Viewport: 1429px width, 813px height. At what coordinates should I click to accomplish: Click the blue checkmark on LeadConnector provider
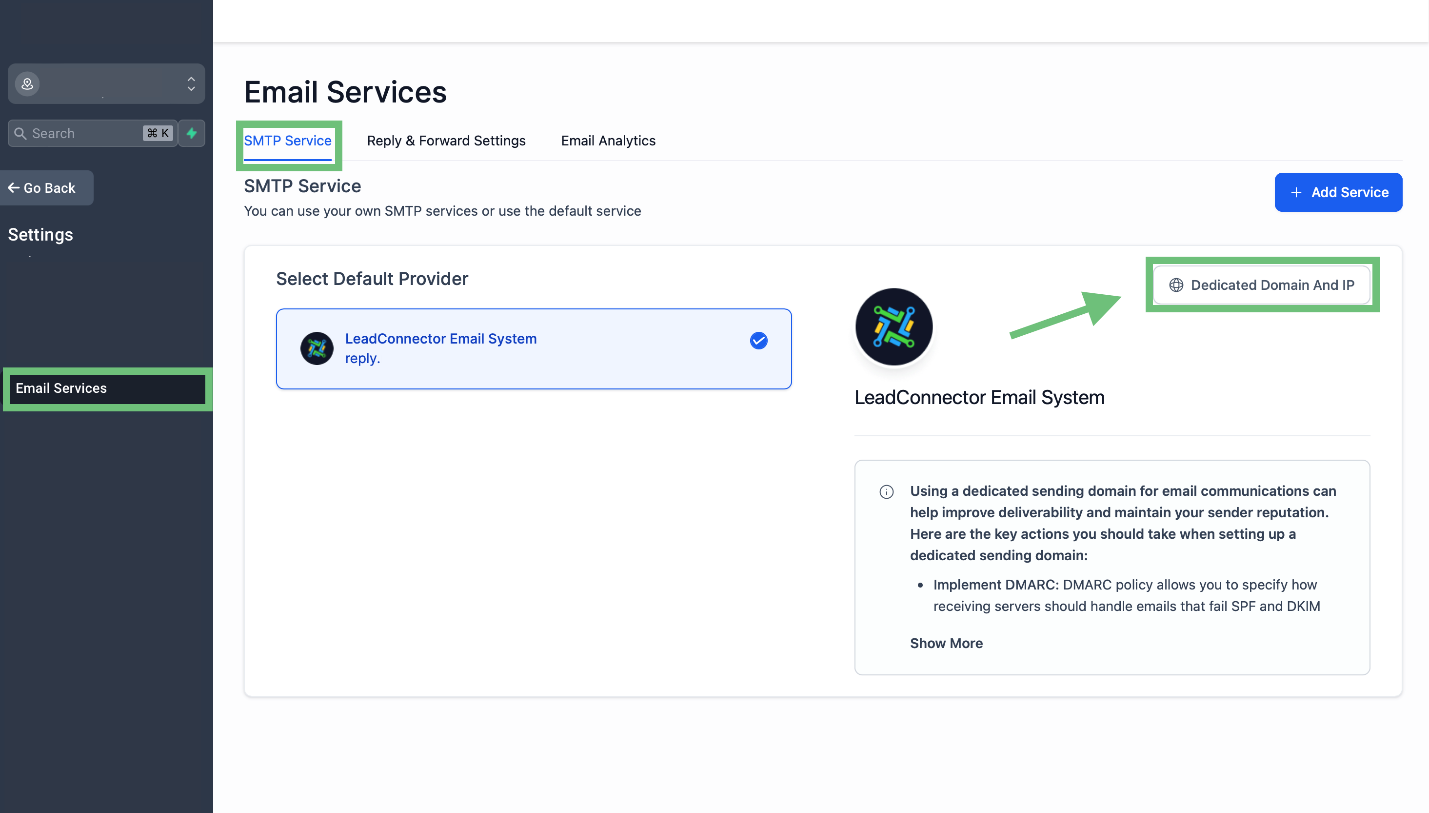pos(758,340)
